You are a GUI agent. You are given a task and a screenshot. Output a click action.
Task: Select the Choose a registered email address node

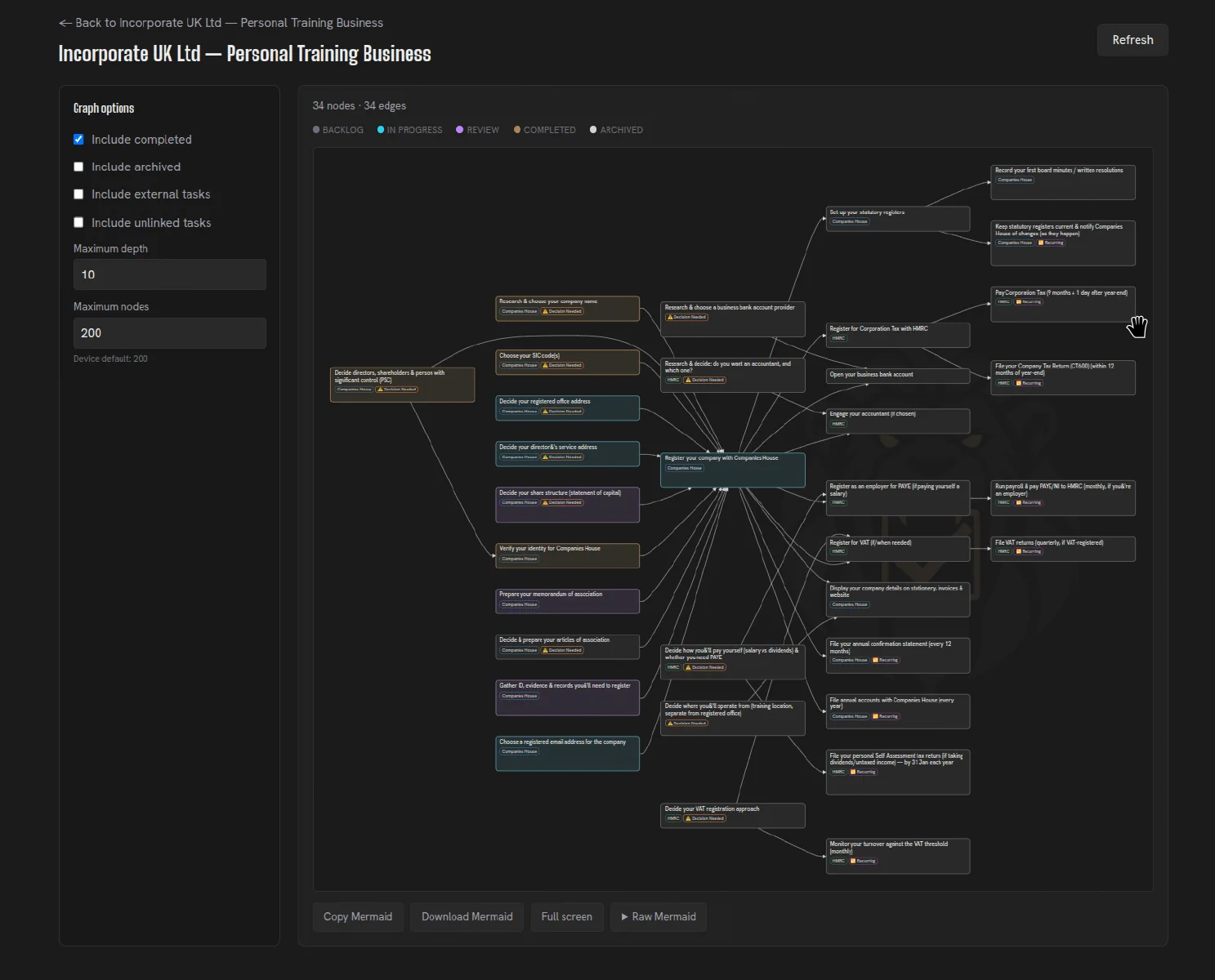568,753
